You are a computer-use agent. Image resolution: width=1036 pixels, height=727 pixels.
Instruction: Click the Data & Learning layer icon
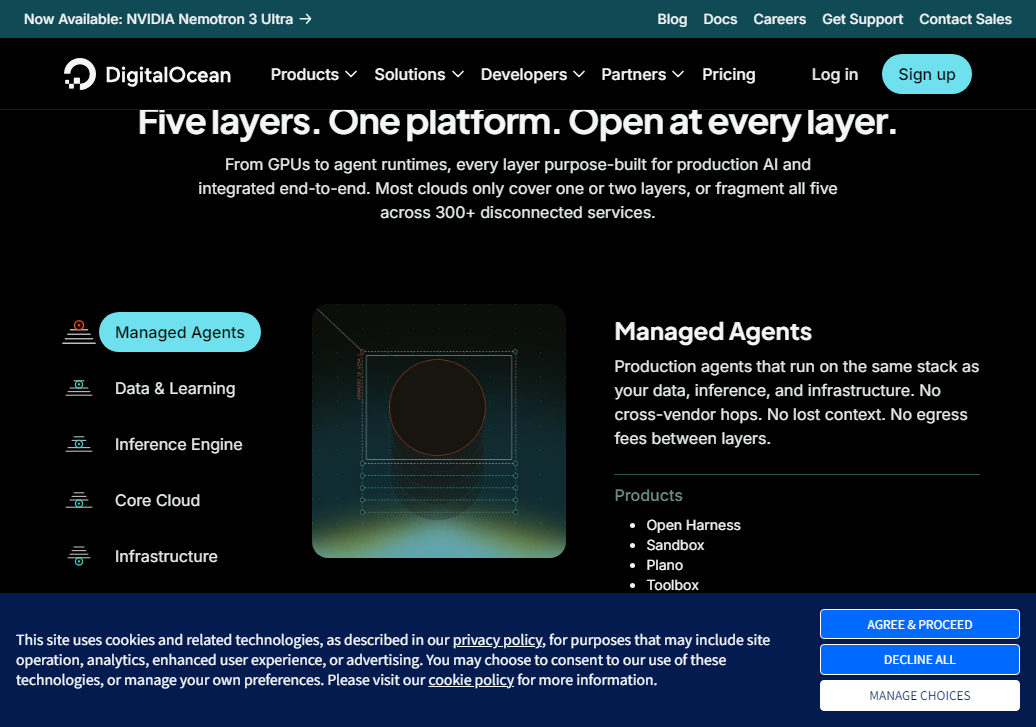tap(79, 389)
